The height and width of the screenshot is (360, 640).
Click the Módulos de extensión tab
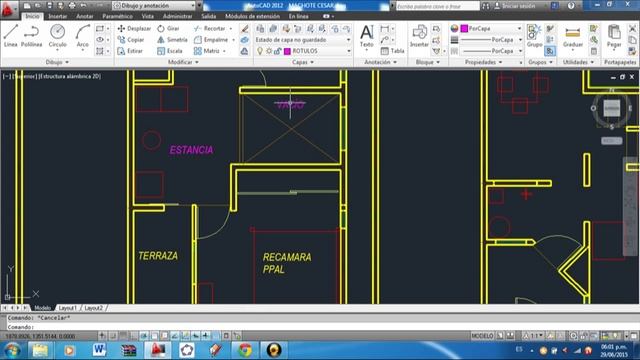point(252,16)
